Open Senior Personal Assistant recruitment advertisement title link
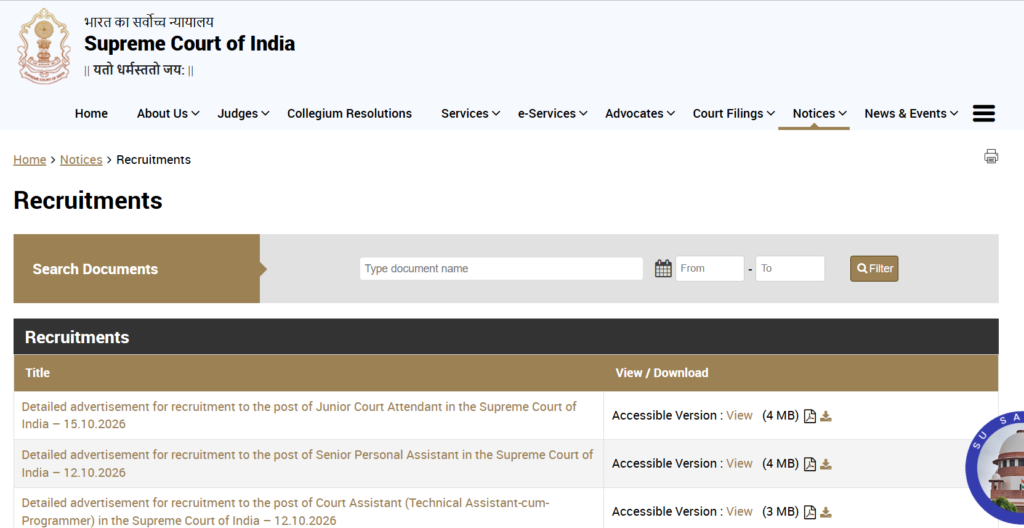 [x=308, y=463]
